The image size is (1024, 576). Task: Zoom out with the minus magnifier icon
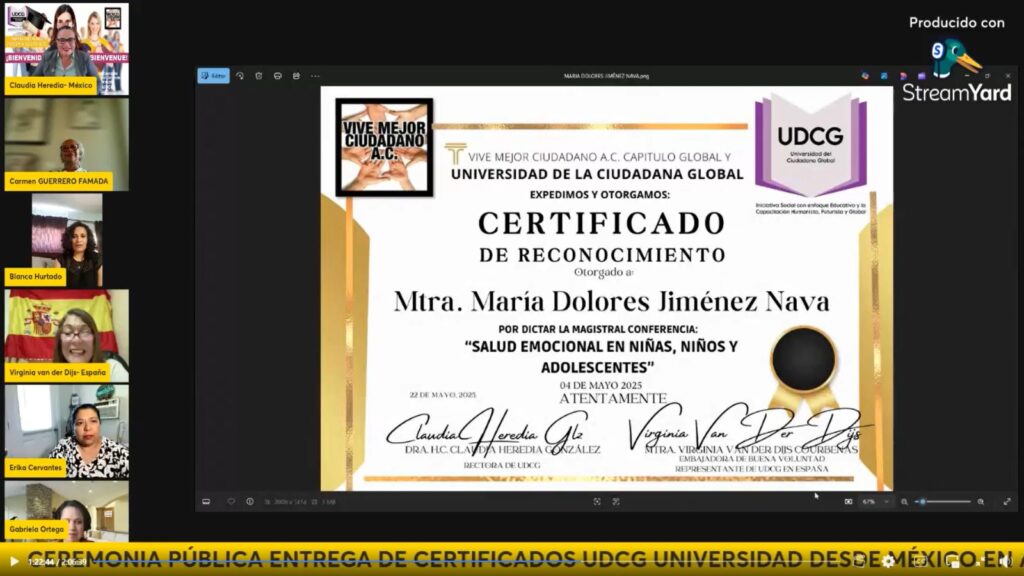904,502
